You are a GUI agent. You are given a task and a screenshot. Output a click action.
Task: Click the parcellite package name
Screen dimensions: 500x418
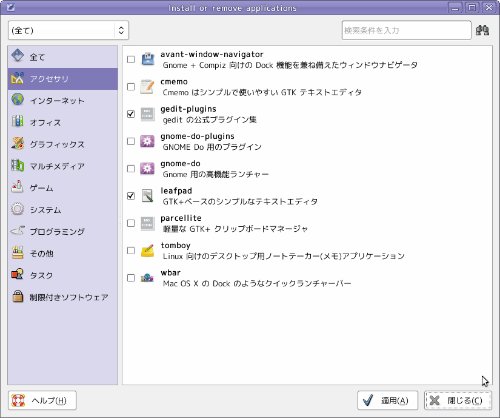pyautogui.click(x=181, y=218)
